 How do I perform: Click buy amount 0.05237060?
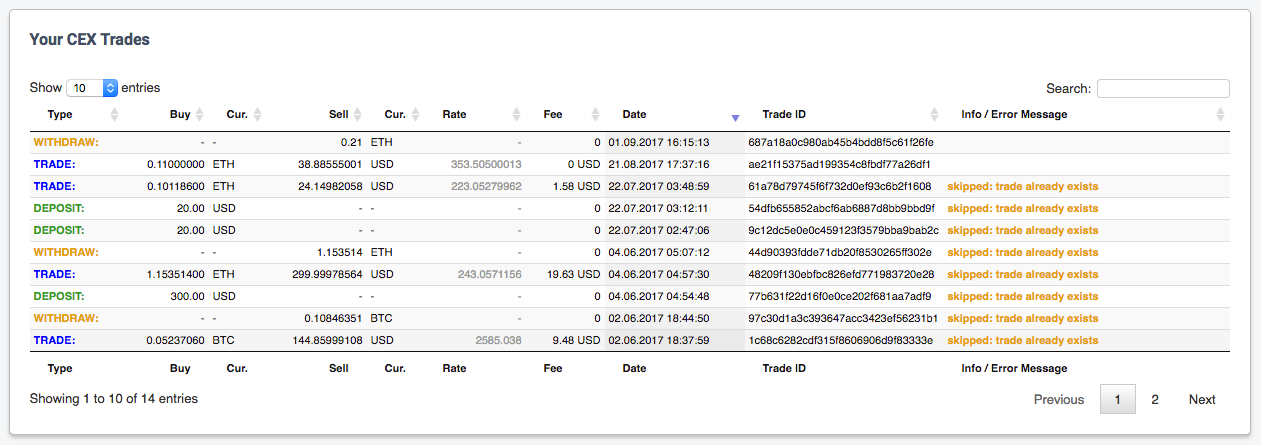coord(176,340)
